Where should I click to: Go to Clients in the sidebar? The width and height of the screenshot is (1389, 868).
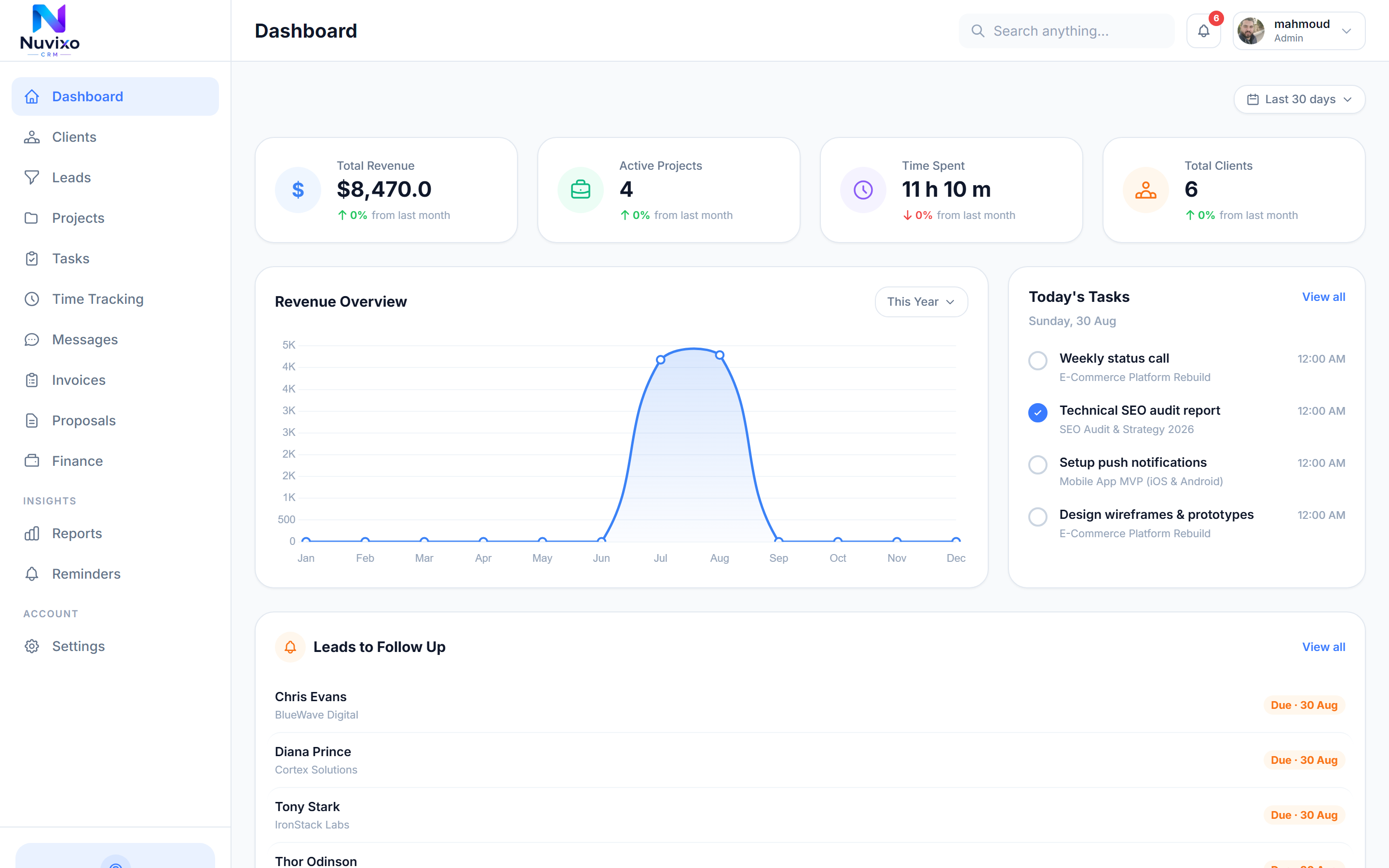tap(115, 137)
